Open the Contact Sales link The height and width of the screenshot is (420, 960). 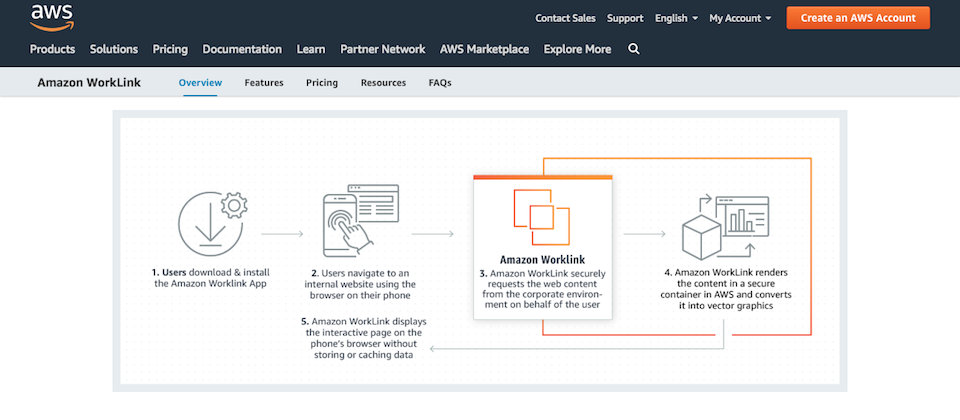point(565,18)
